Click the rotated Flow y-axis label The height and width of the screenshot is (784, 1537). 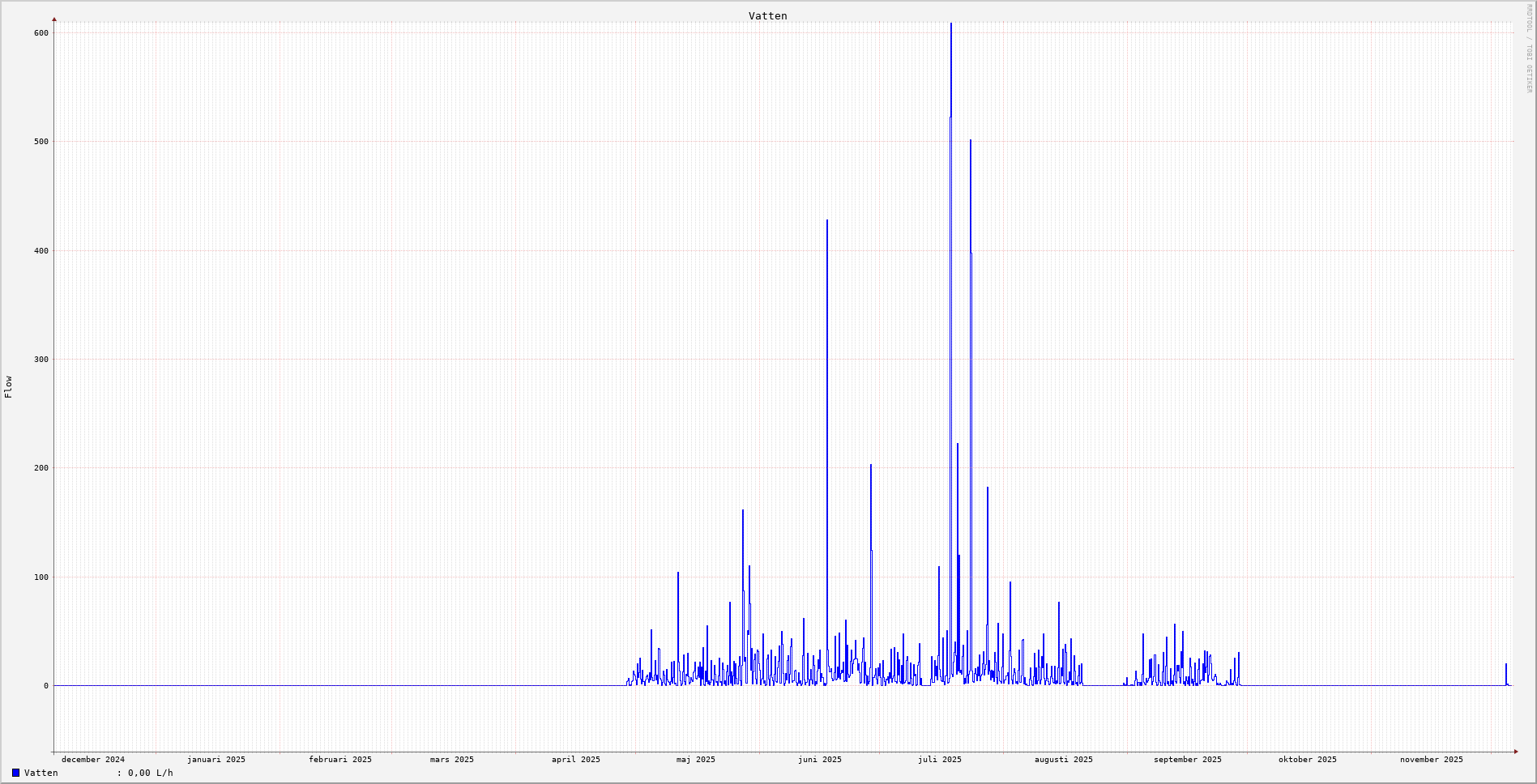coord(8,387)
